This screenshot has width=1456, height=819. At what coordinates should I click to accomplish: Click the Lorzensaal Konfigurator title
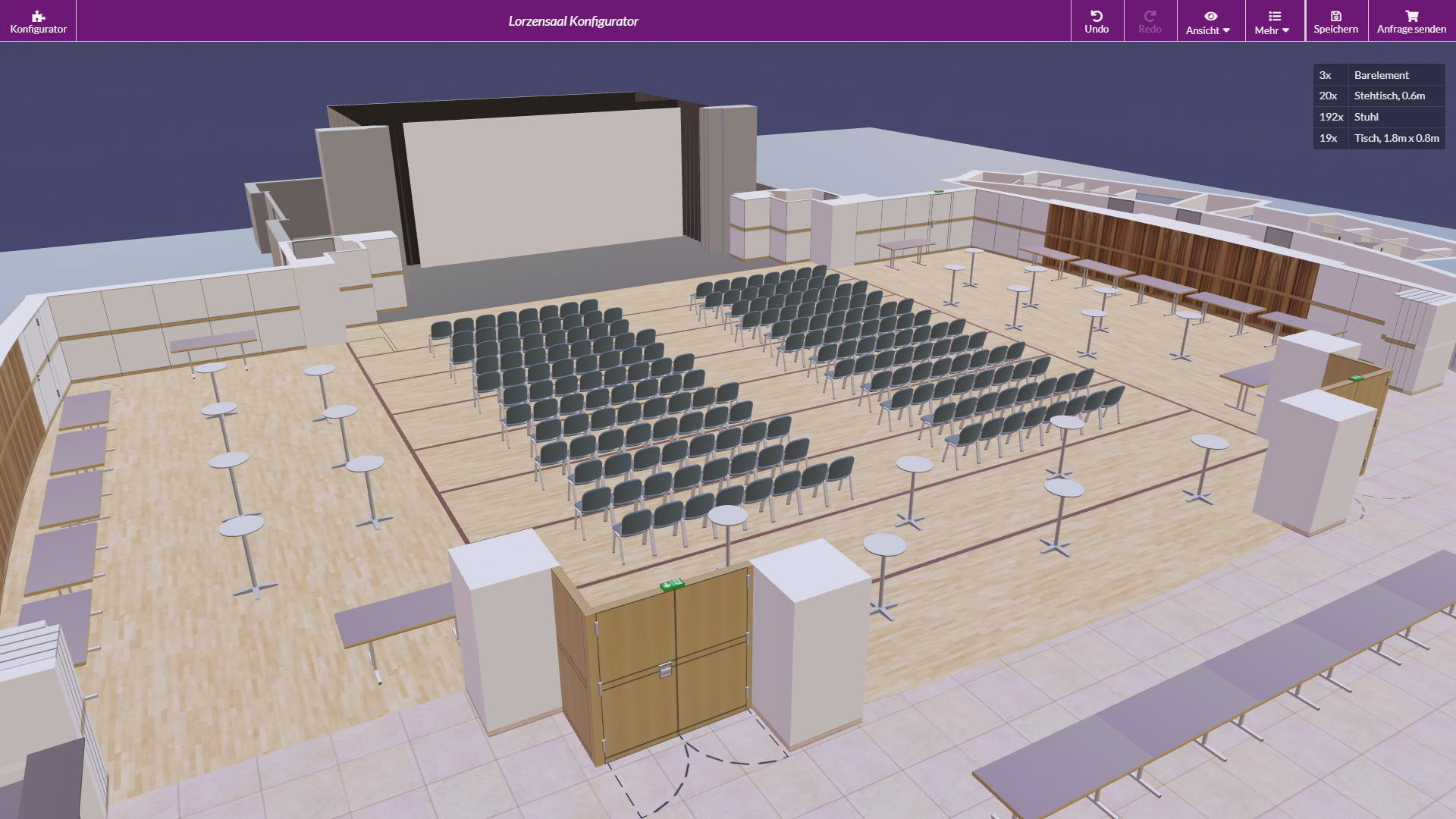point(573,21)
